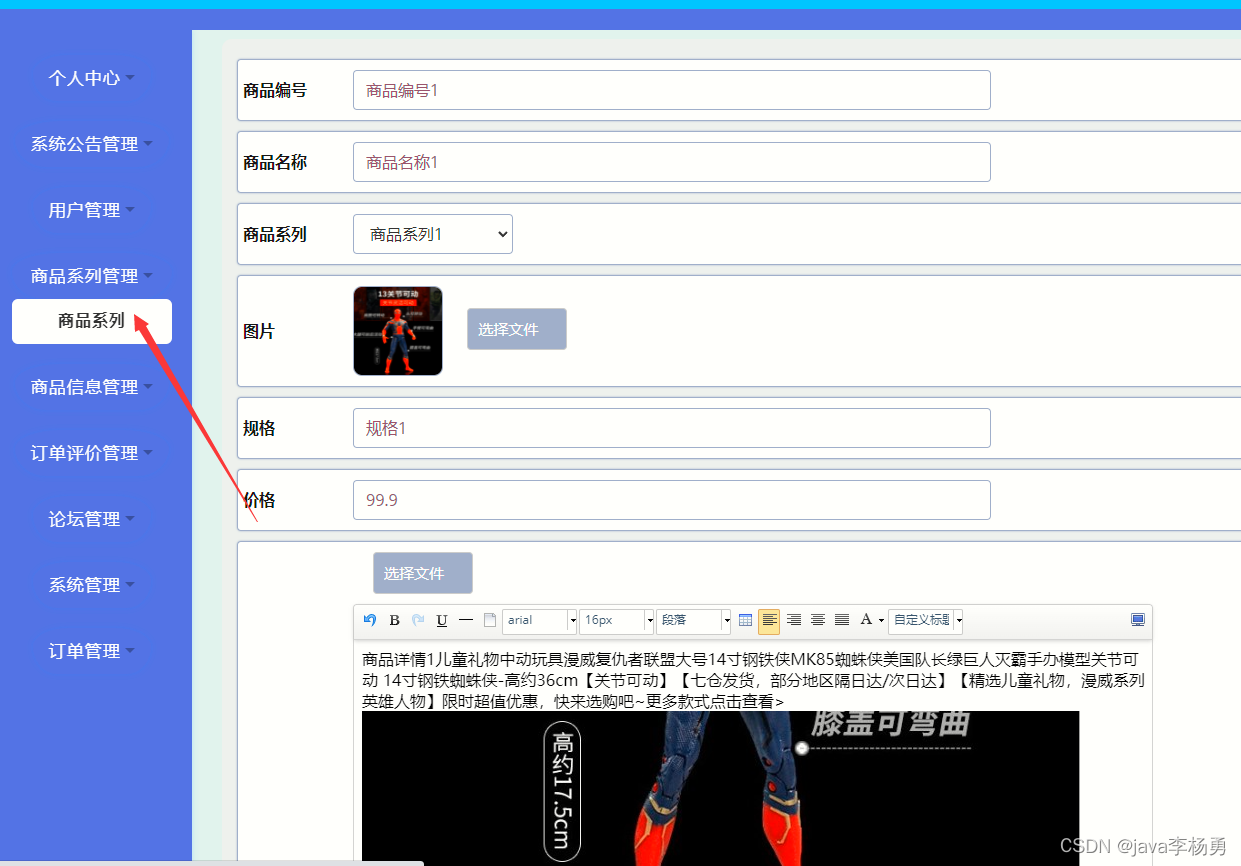Focus the 商品编号 input field

click(672, 90)
